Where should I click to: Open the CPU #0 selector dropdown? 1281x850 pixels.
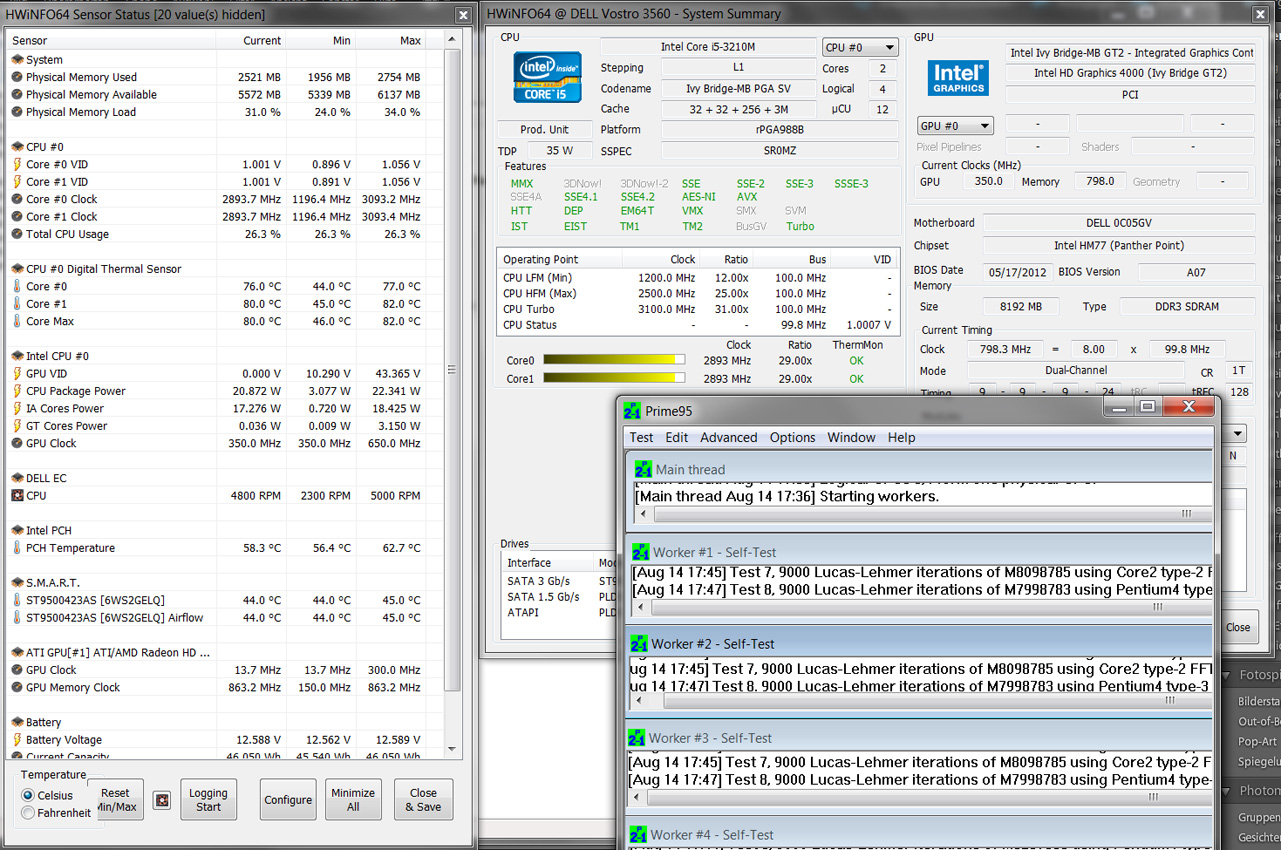[860, 48]
